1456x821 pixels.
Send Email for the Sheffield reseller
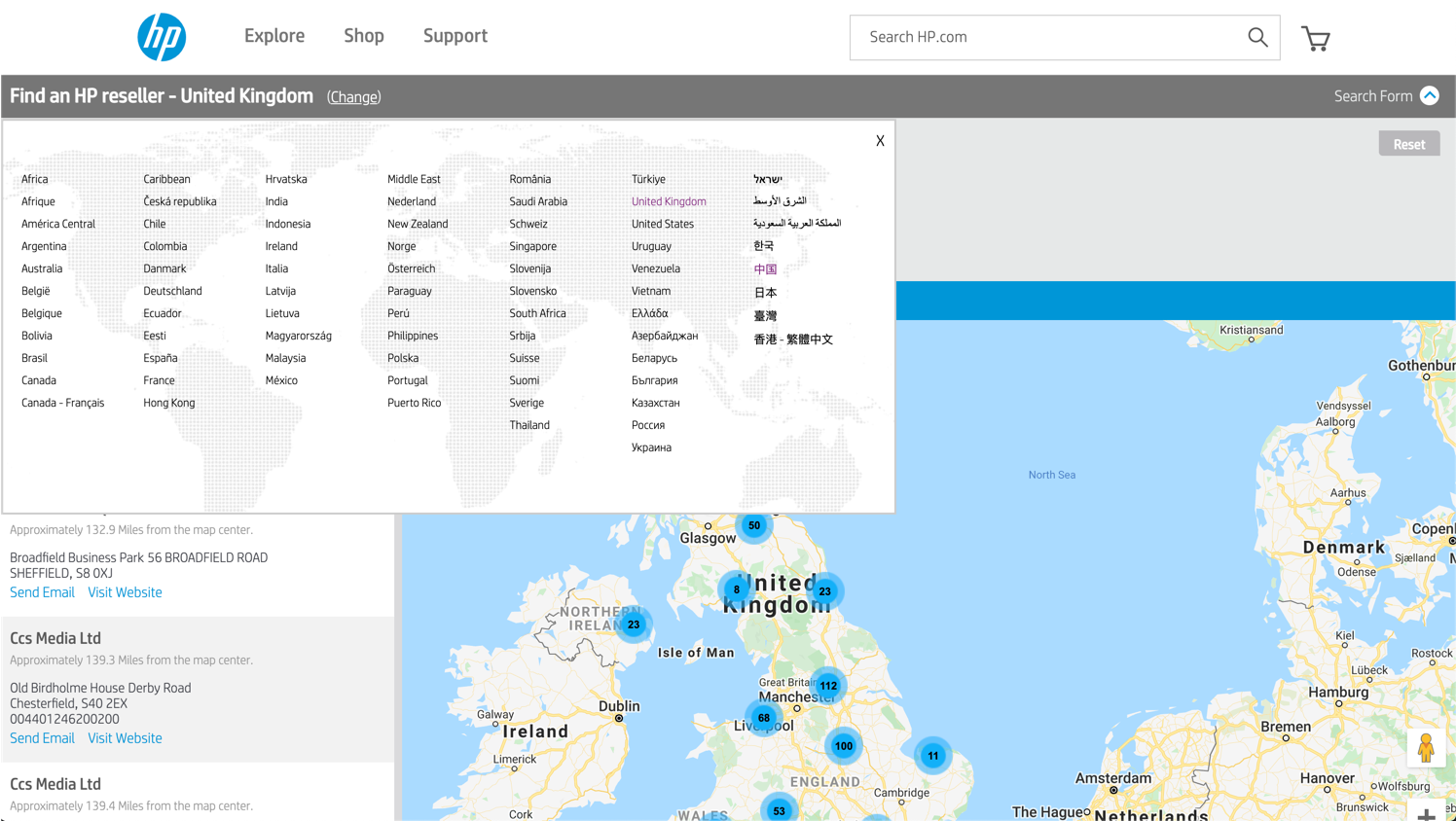[x=42, y=592]
